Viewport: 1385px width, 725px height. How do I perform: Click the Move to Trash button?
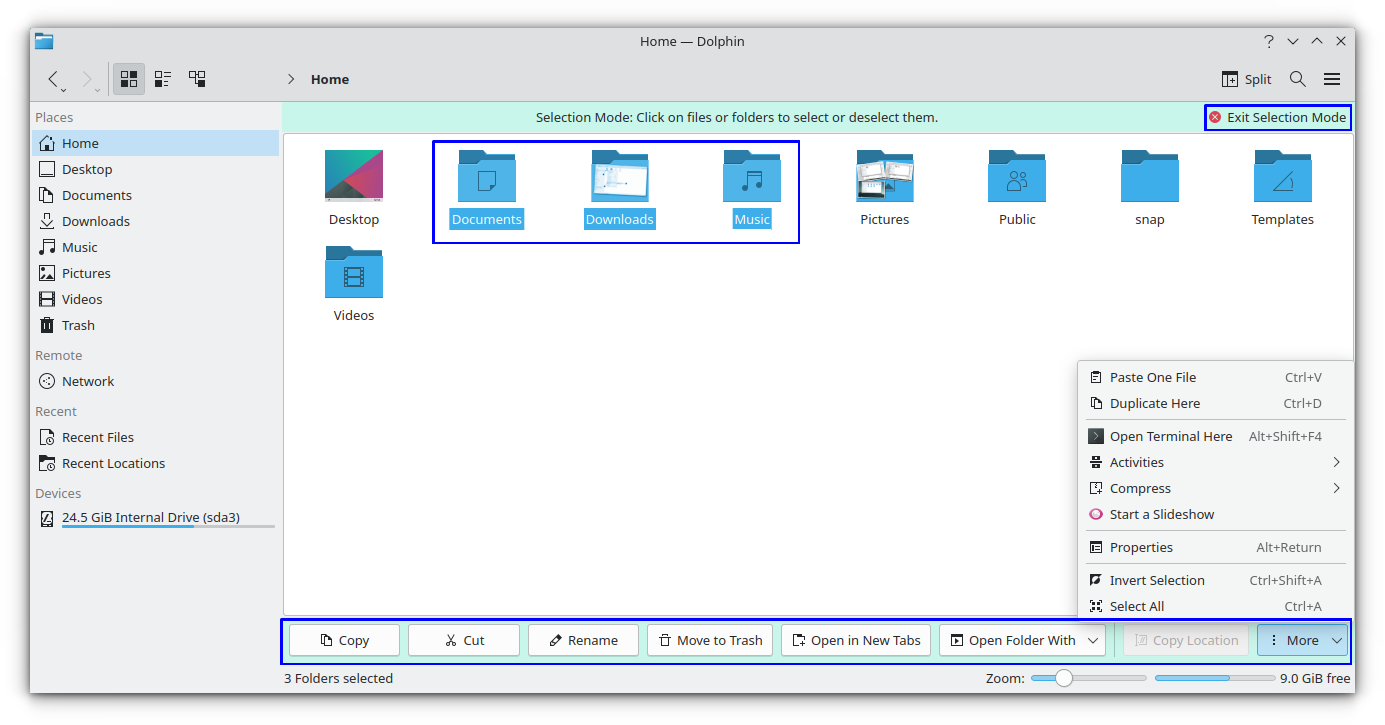(710, 640)
